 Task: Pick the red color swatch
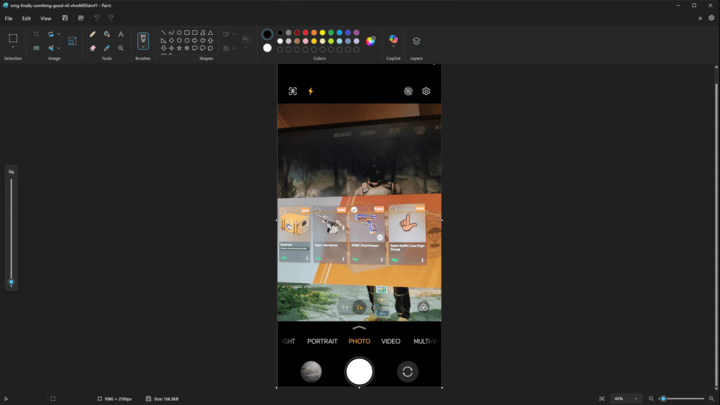(305, 33)
